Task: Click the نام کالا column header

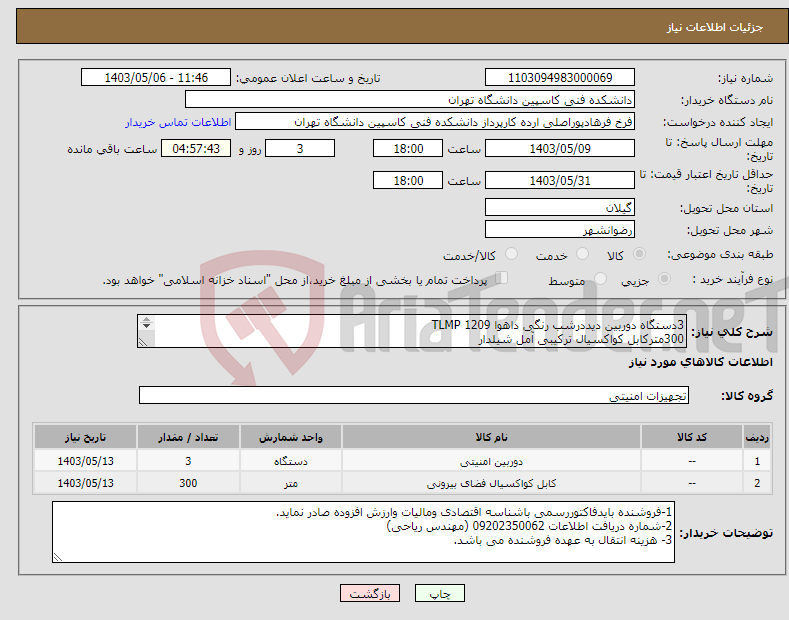Action: (491, 437)
